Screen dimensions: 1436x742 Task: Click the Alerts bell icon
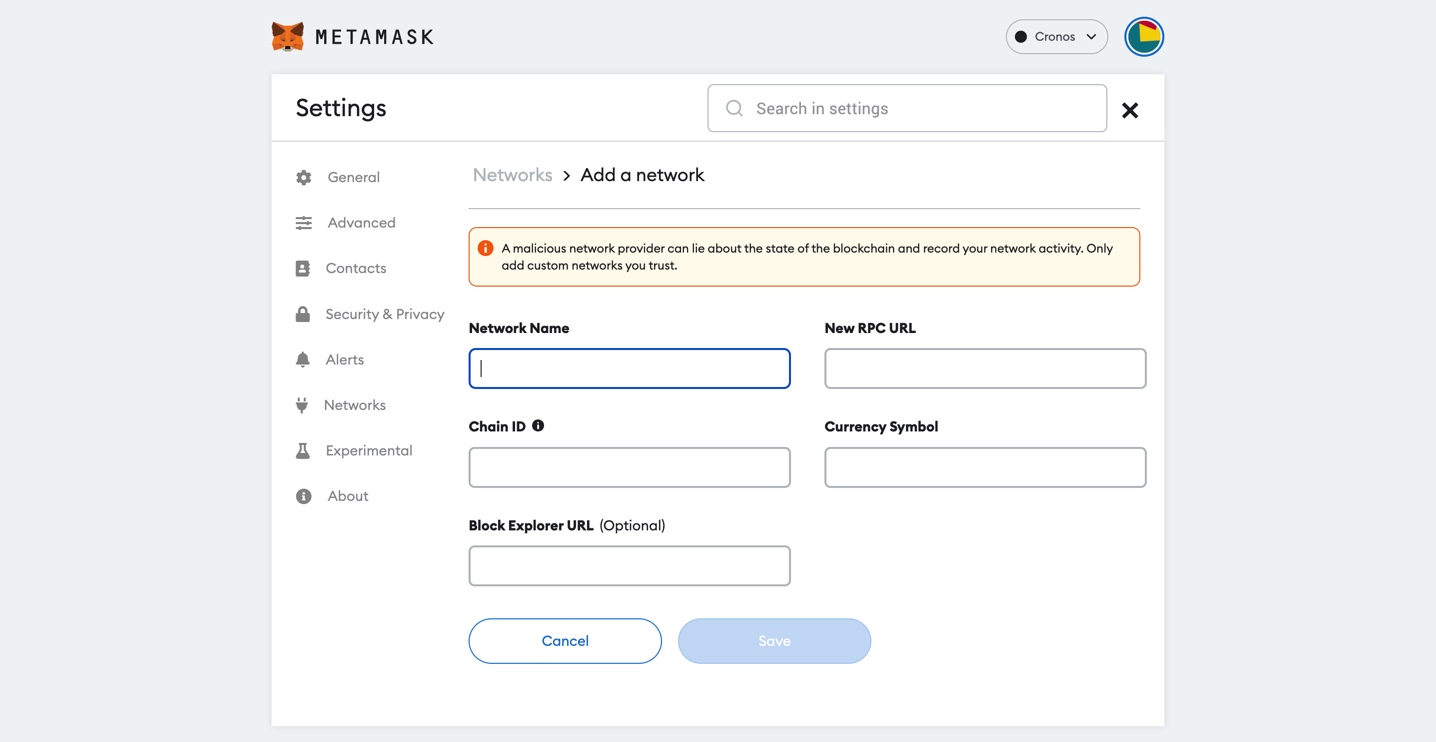(x=303, y=359)
